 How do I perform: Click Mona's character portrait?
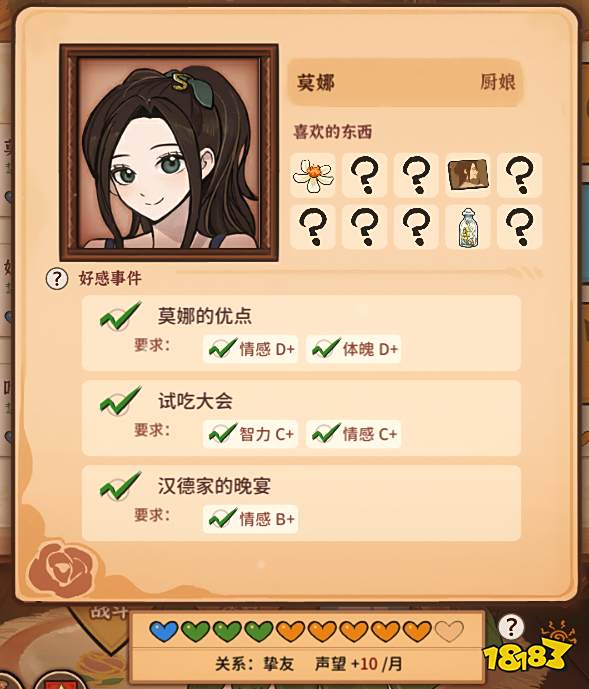(x=169, y=152)
